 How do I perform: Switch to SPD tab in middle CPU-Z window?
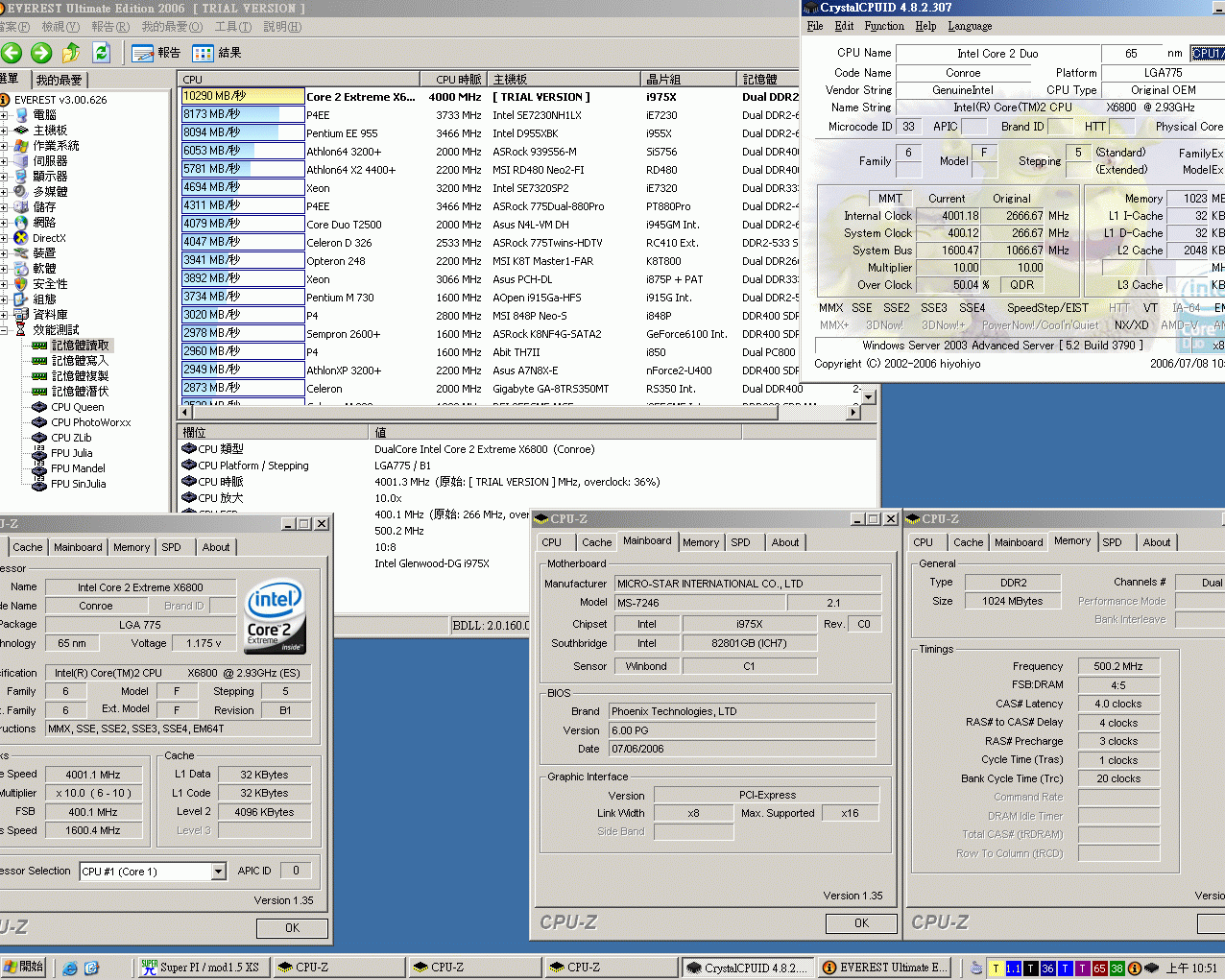[740, 542]
